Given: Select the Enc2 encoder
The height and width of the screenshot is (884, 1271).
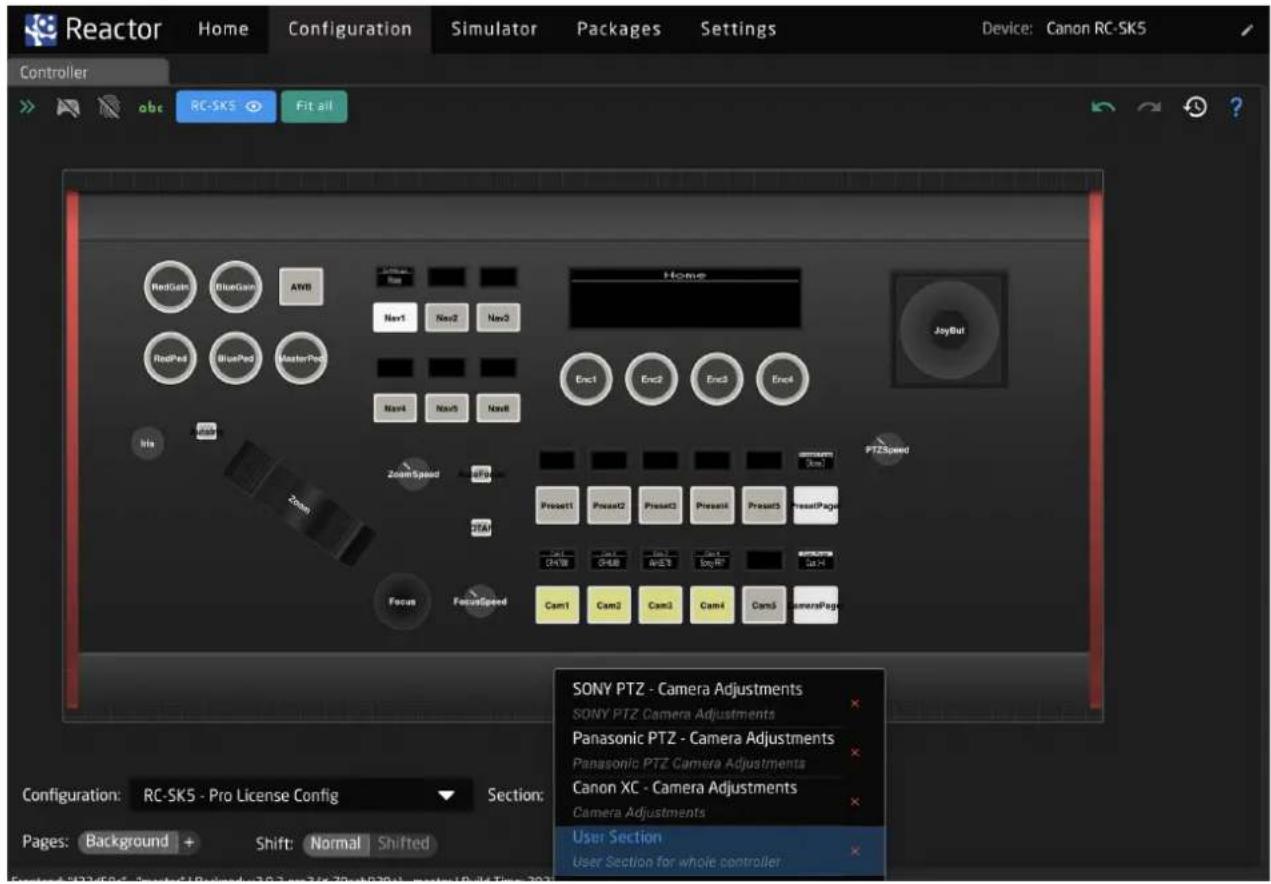Looking at the screenshot, I should click(651, 379).
